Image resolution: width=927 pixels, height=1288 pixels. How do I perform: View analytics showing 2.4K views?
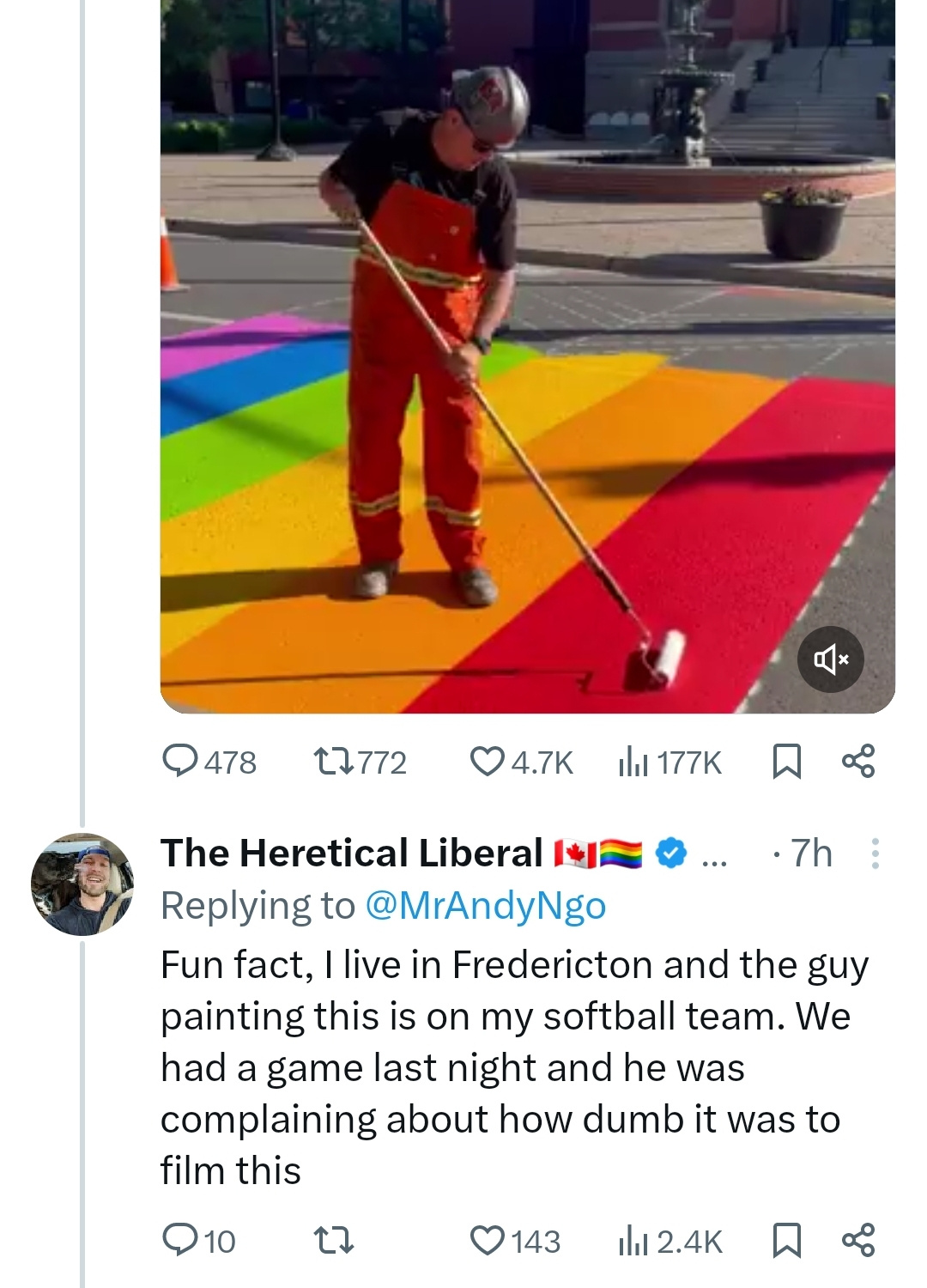point(670,1241)
